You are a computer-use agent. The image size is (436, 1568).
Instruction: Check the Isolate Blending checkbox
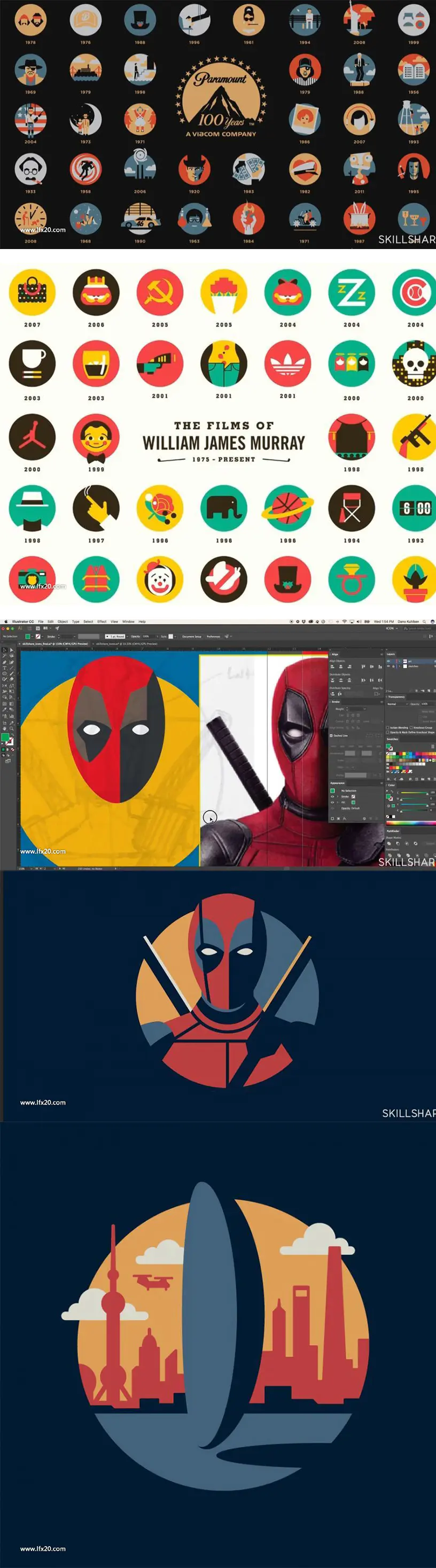388,727
